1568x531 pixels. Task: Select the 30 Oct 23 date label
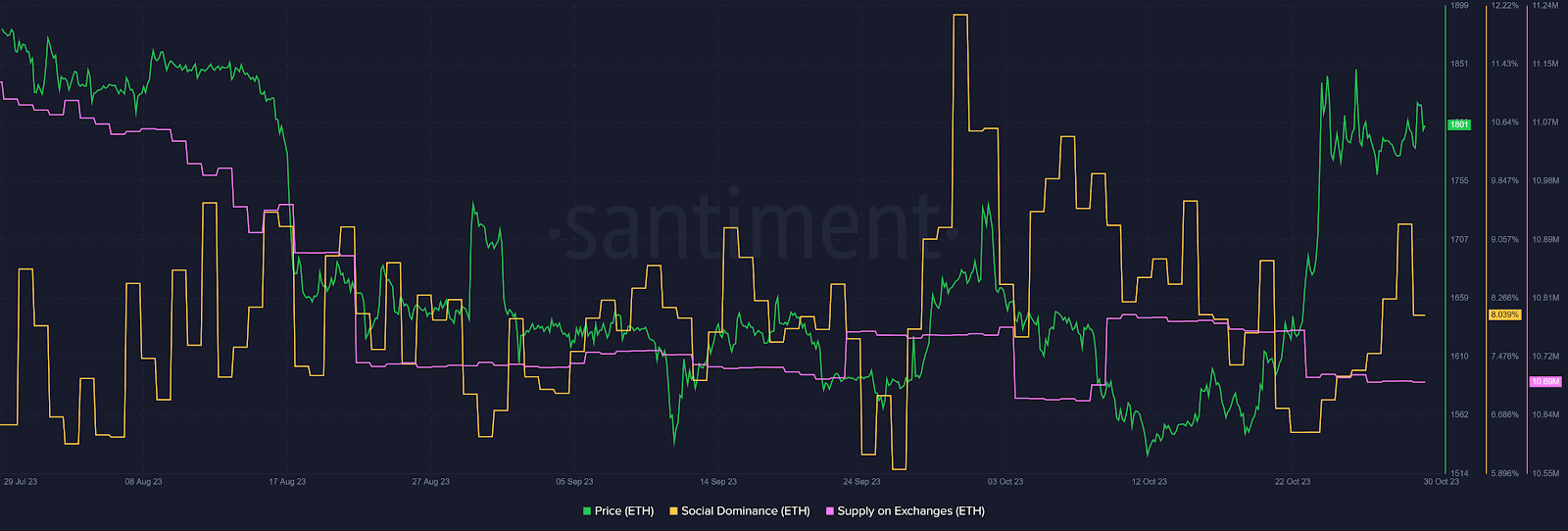pos(1441,482)
